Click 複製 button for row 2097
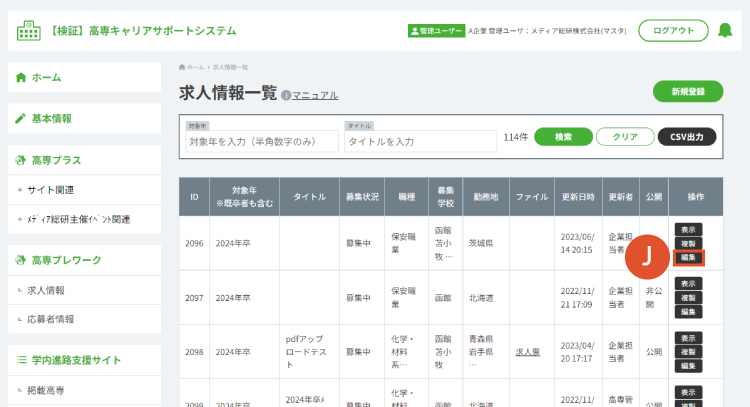Viewport: 750px width, 407px height. click(688, 297)
